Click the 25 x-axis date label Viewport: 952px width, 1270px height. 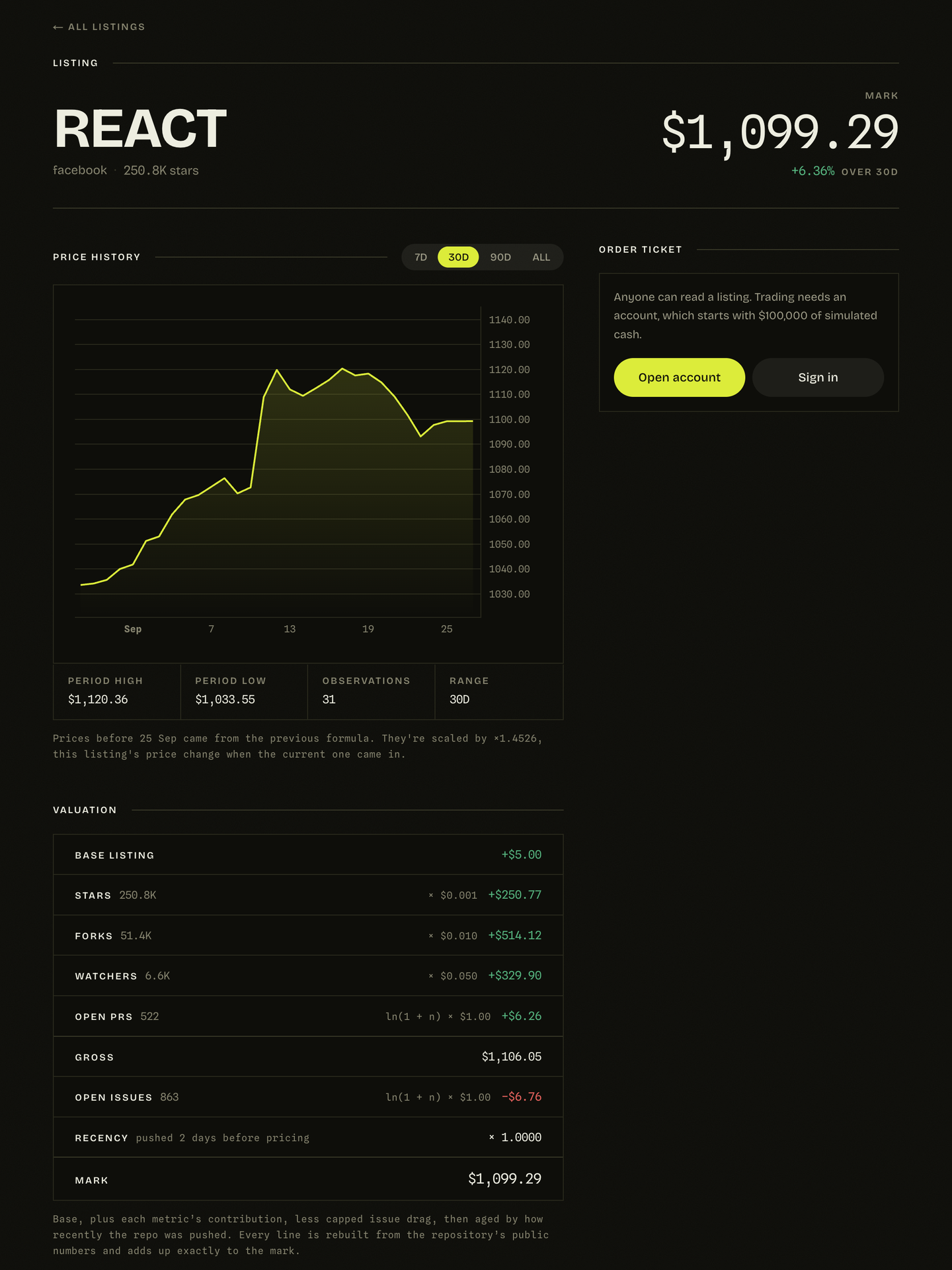(x=447, y=629)
